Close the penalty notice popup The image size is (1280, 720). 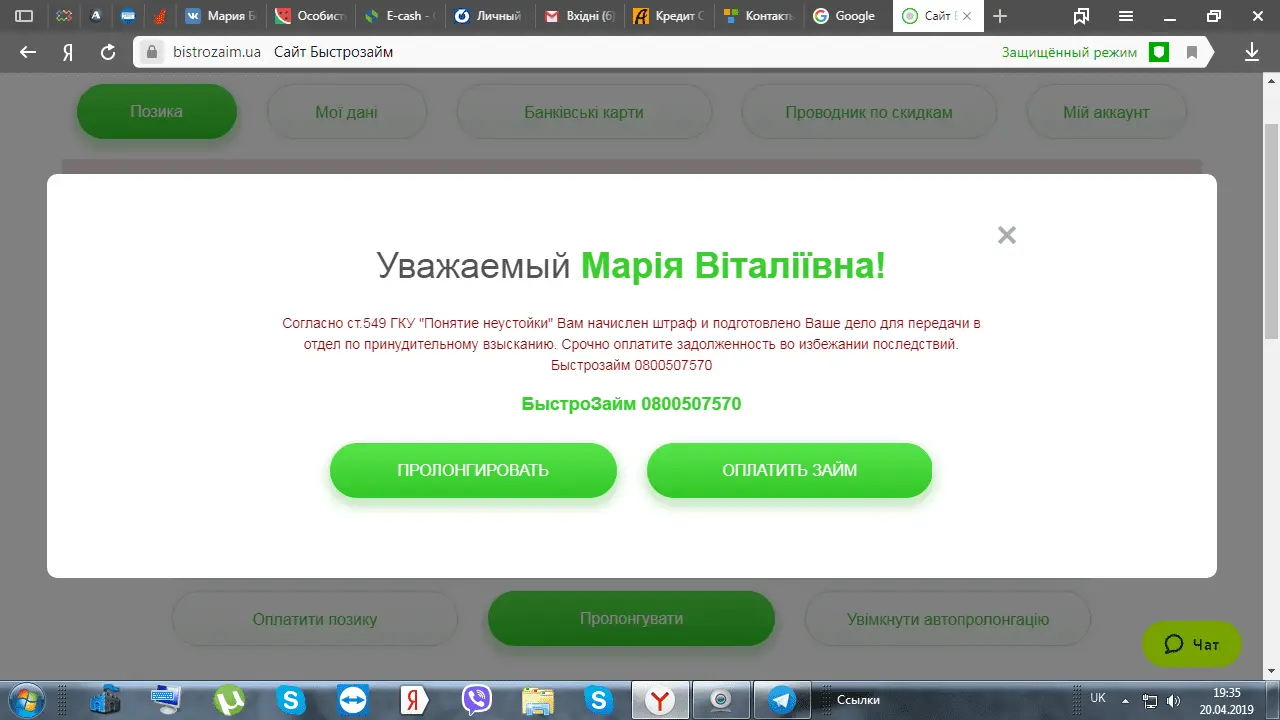1006,235
